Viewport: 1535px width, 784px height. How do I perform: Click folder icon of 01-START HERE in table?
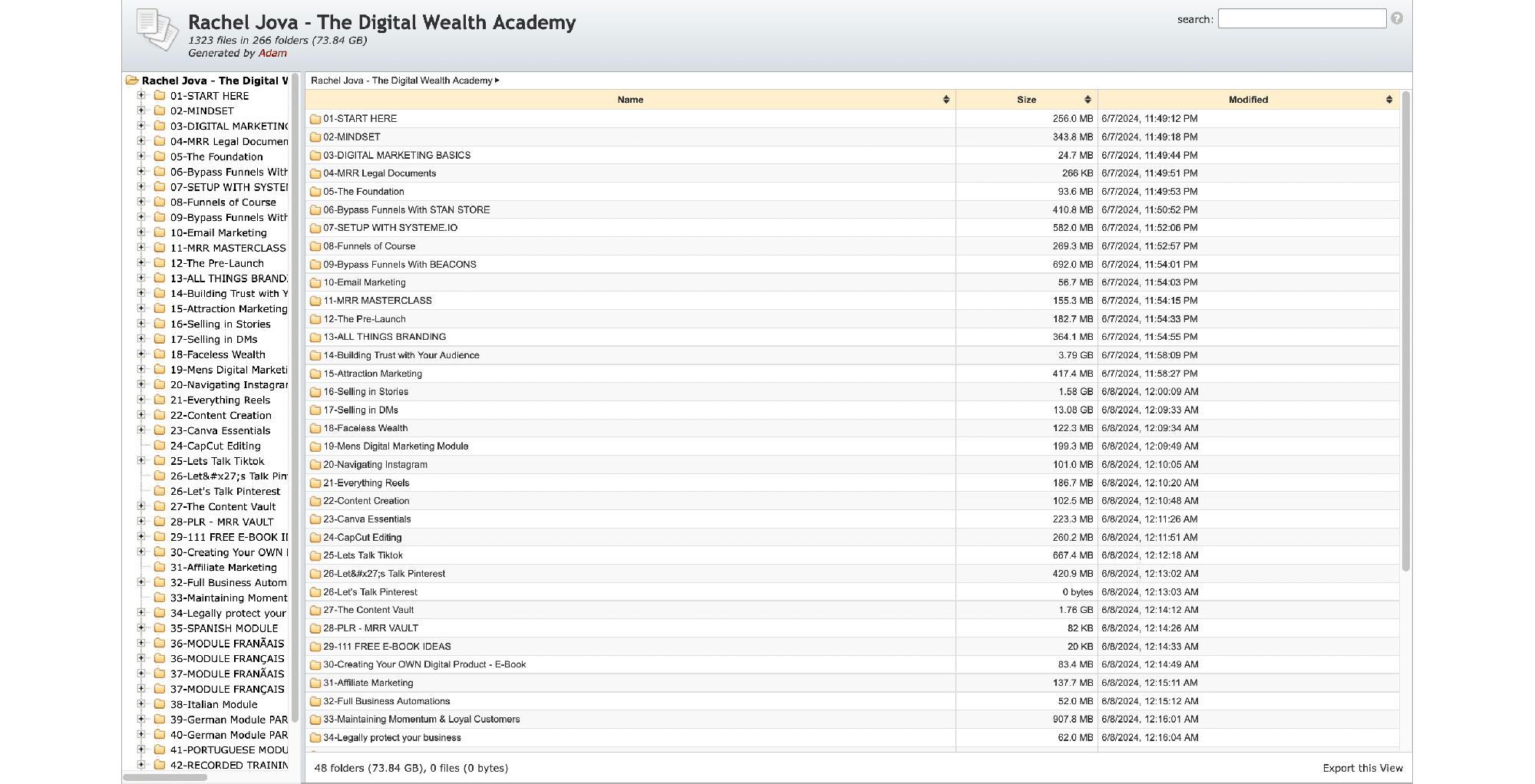coord(315,119)
